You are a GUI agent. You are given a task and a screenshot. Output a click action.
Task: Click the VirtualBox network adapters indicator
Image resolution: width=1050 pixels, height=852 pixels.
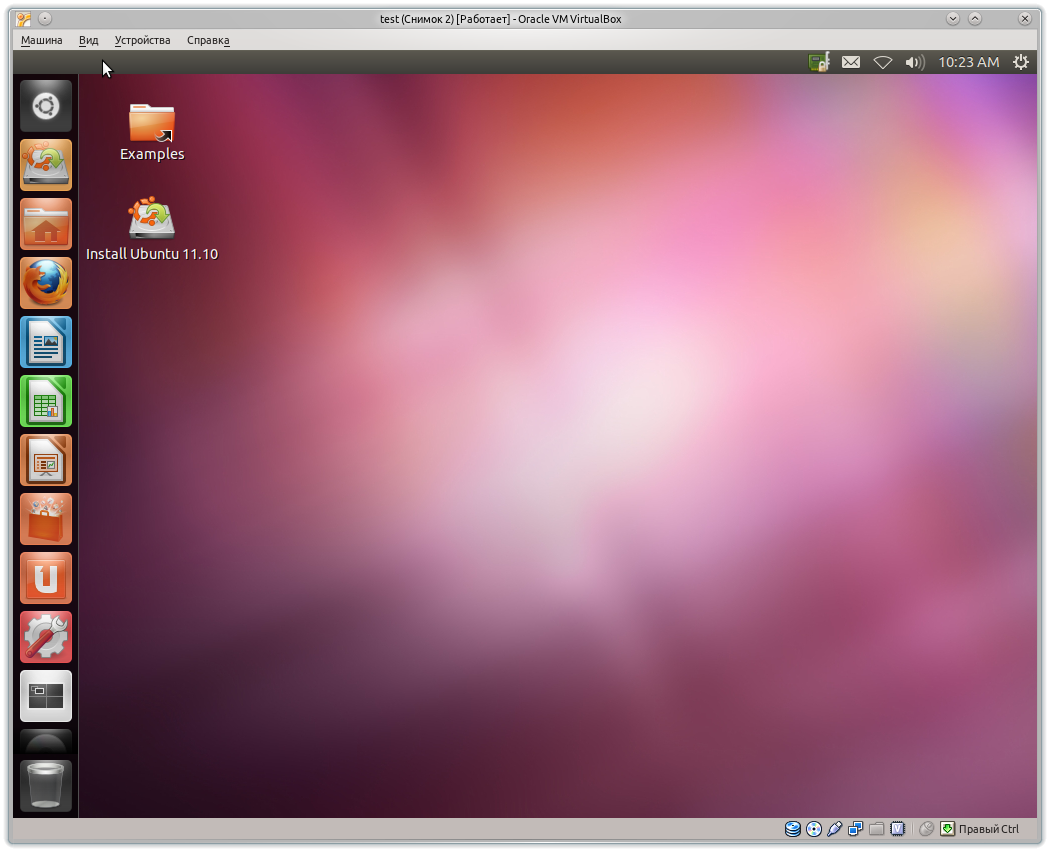[x=855, y=829]
